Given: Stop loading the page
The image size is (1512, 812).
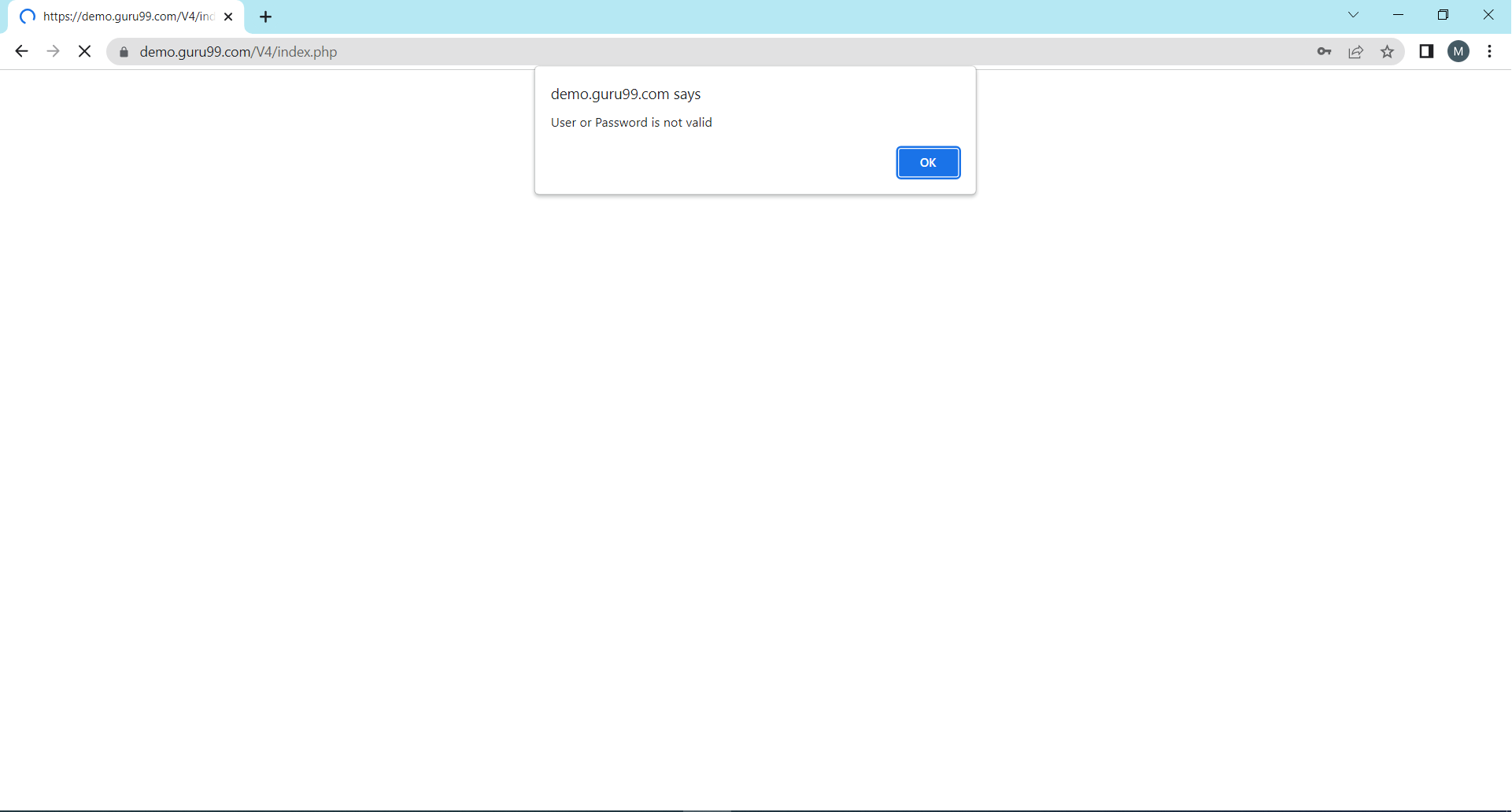Looking at the screenshot, I should [84, 51].
